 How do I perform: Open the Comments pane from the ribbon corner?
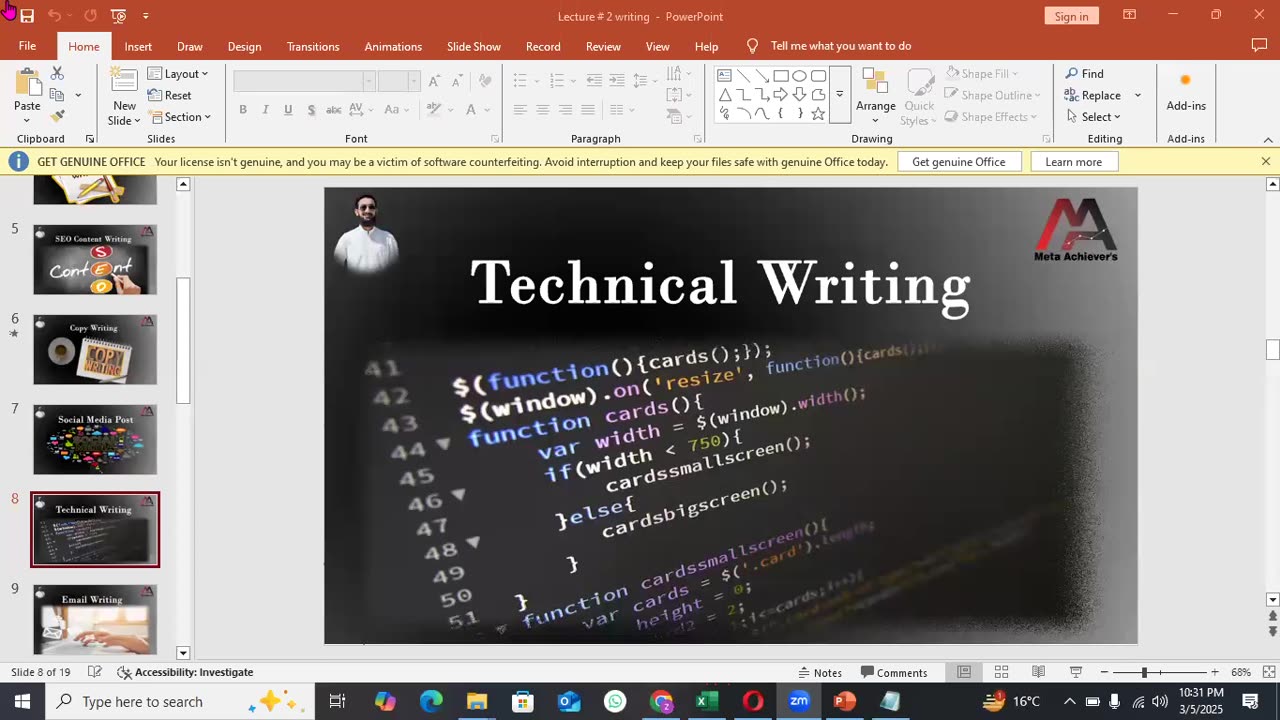coord(1259,45)
